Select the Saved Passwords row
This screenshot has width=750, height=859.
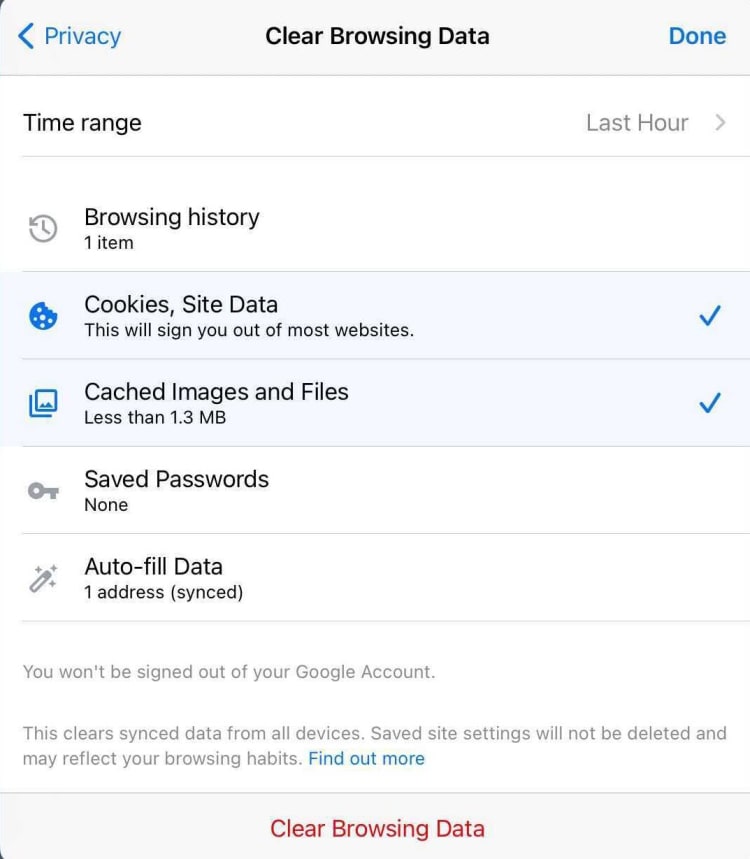coord(375,490)
